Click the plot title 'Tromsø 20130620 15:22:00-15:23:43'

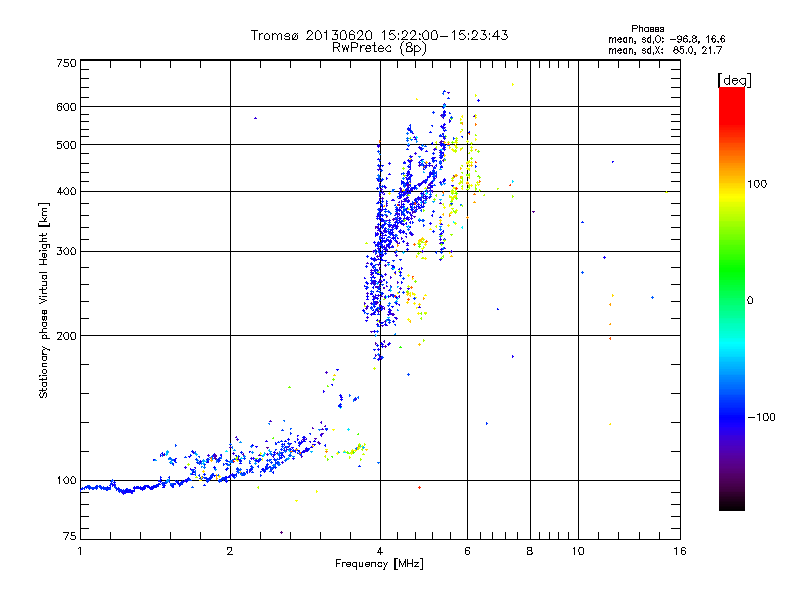379,35
